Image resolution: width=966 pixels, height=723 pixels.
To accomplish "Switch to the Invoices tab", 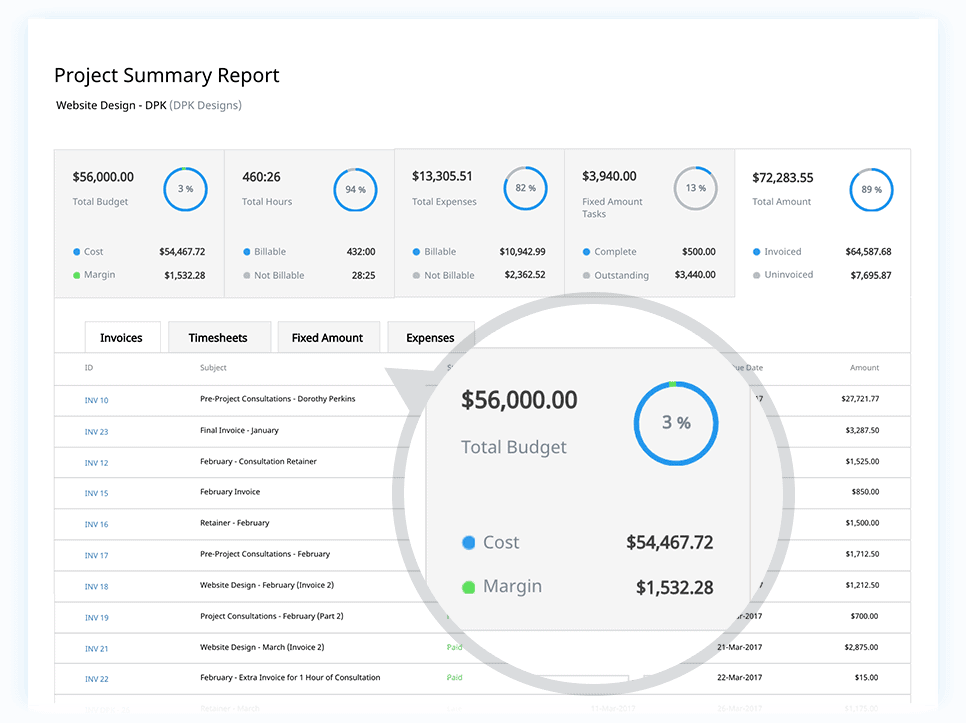I will [121, 338].
